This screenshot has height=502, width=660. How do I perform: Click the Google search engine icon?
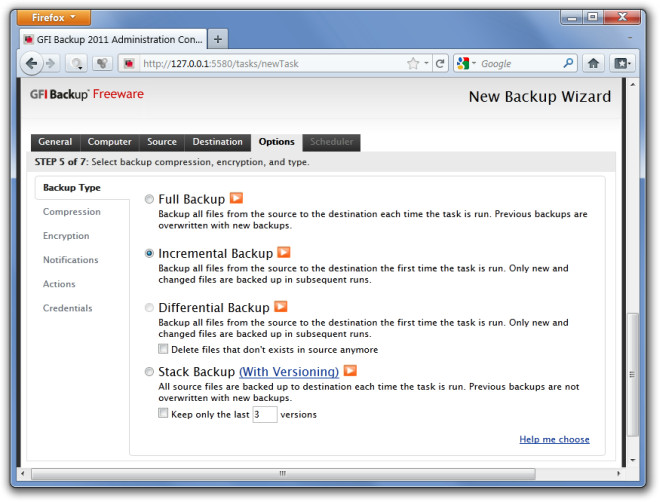click(x=463, y=64)
